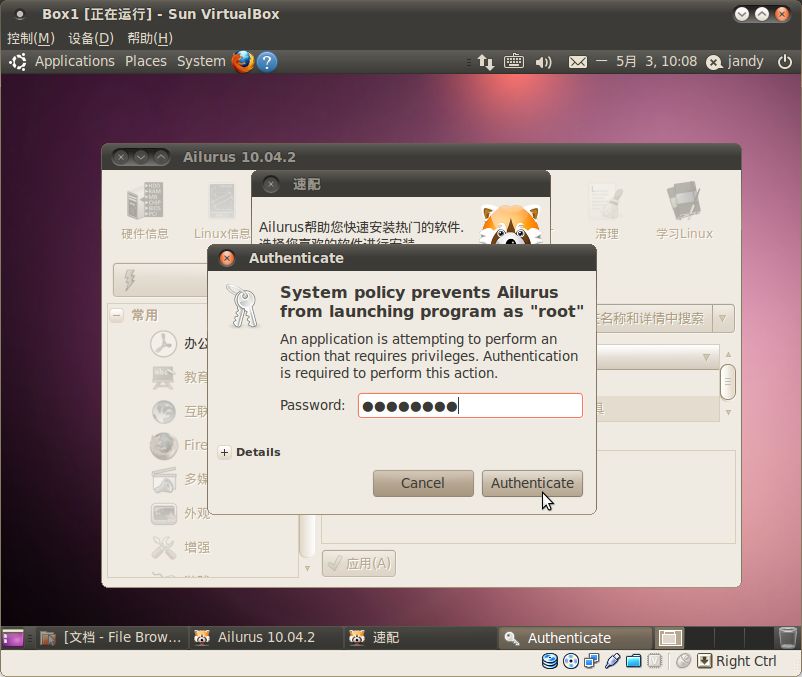The image size is (802, 677).
Task: Open the 控制(M) VirtualBox menu
Action: click(x=31, y=38)
